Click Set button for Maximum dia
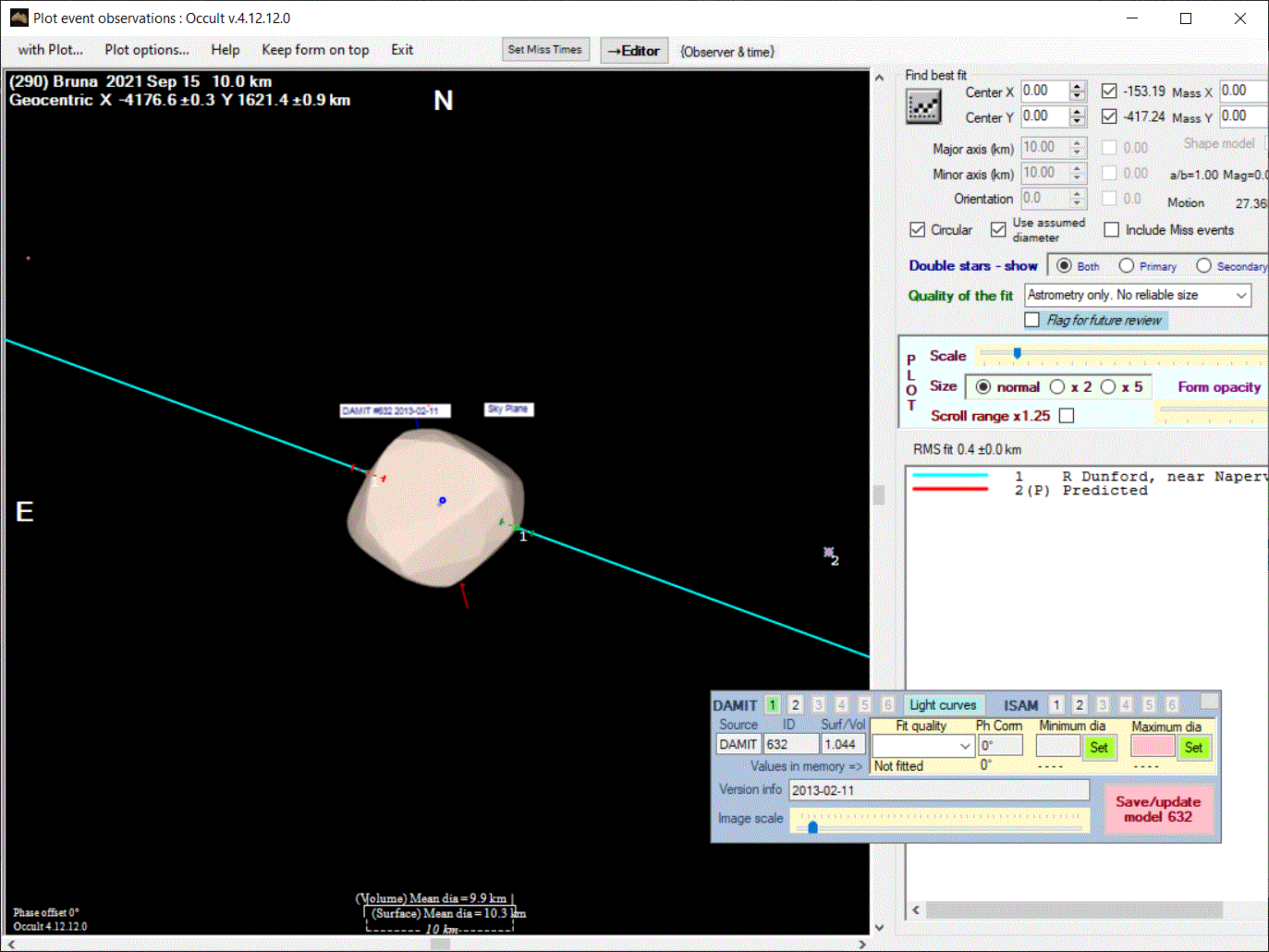Screen dimensions: 1269x952 [x=1193, y=747]
